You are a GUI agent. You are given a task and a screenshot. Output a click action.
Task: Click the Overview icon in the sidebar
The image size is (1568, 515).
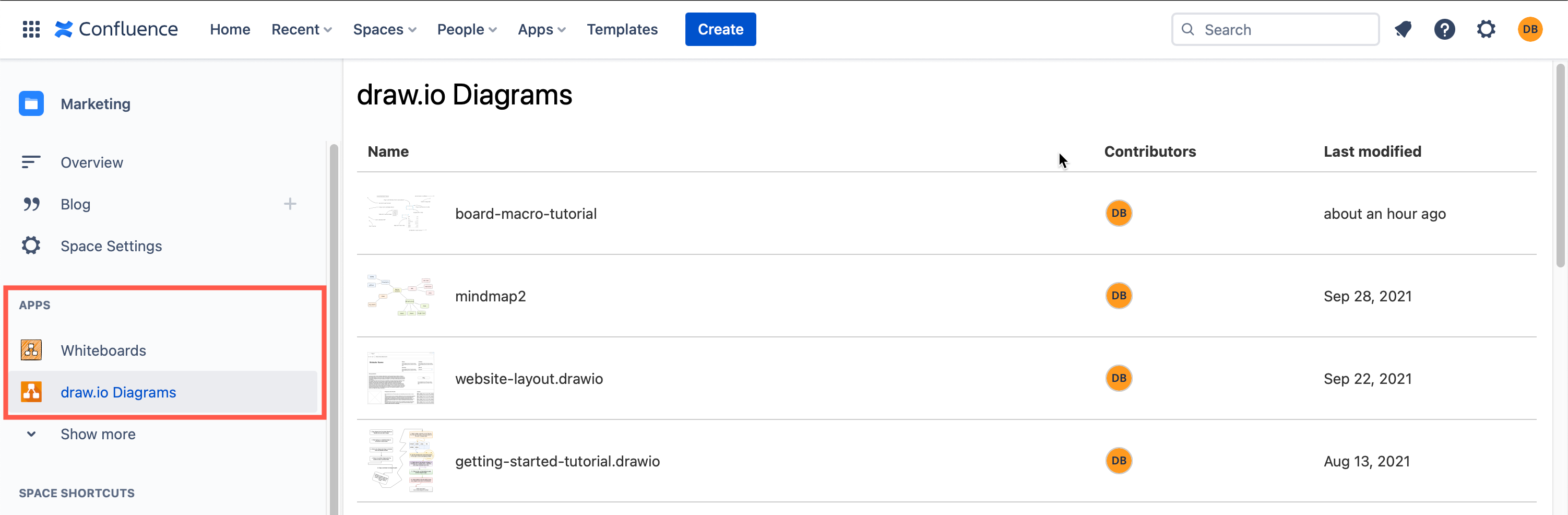31,162
